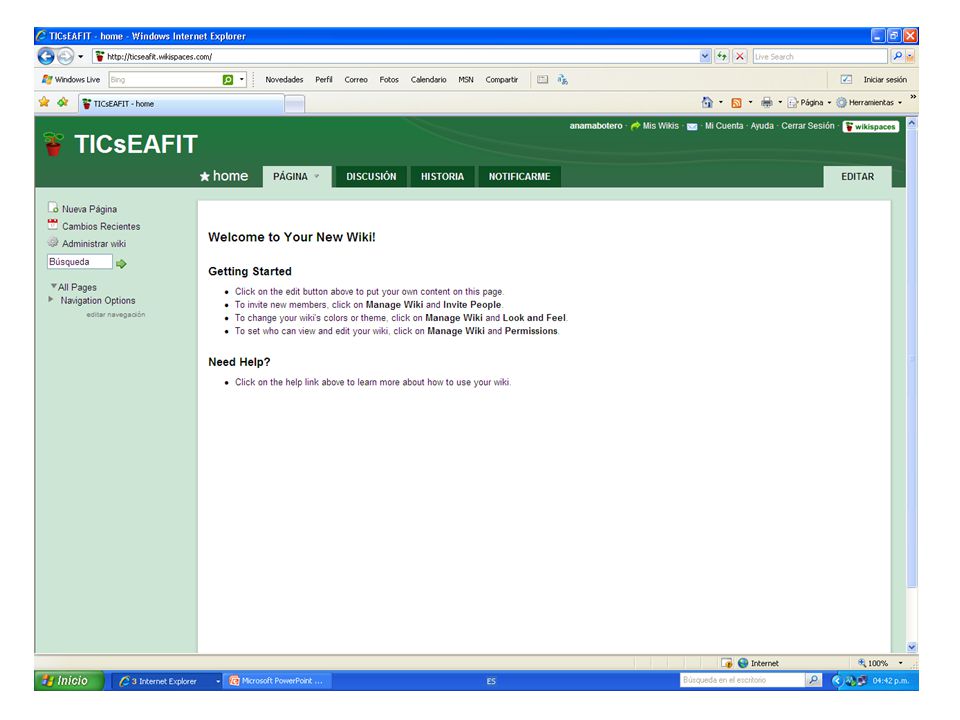Open Correo in Windows Live toolbar
This screenshot has width=960, height=720.
pyautogui.click(x=356, y=80)
